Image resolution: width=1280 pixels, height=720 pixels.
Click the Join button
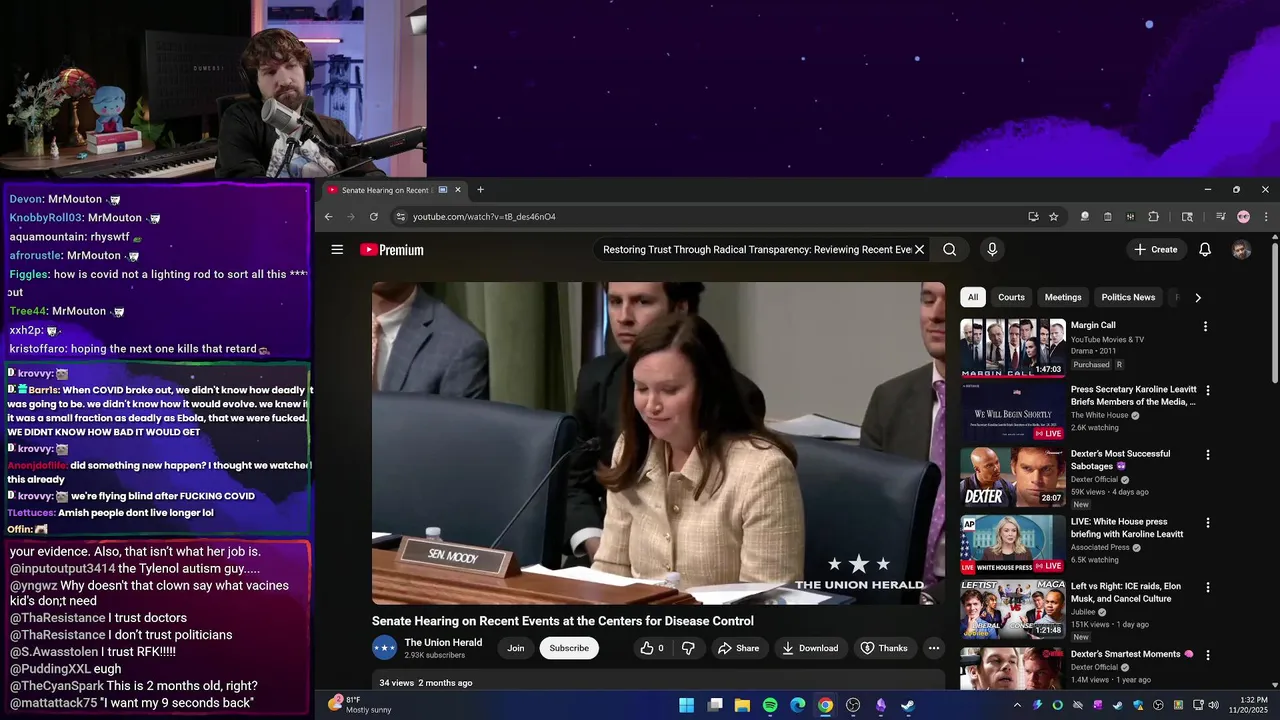click(516, 648)
